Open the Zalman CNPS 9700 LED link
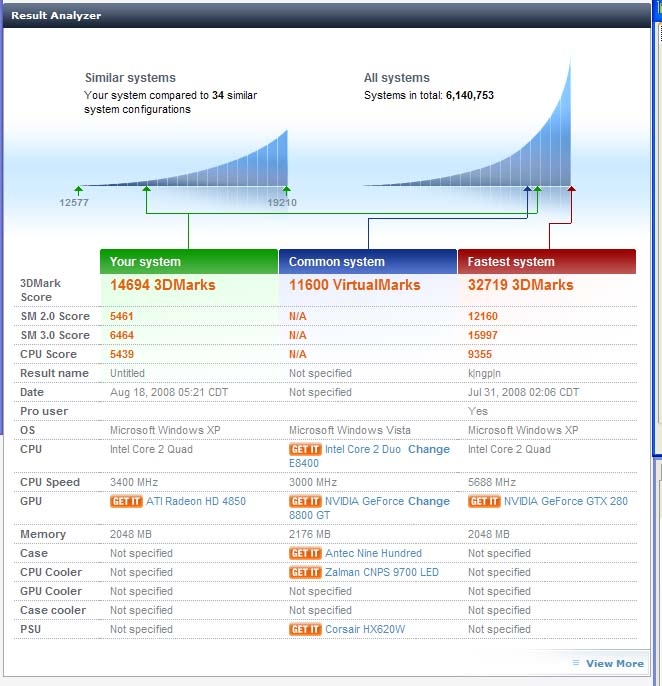This screenshot has height=686, width=662. pos(382,572)
